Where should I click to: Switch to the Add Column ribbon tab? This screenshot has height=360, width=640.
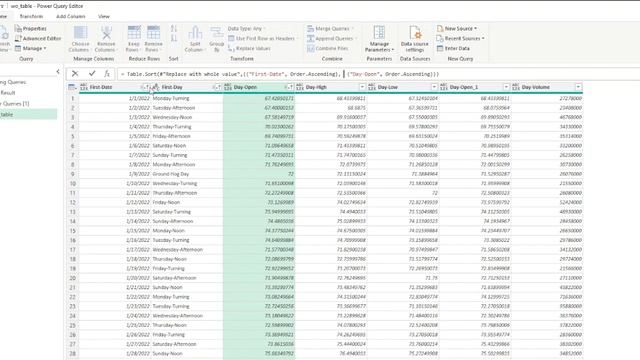[71, 16]
